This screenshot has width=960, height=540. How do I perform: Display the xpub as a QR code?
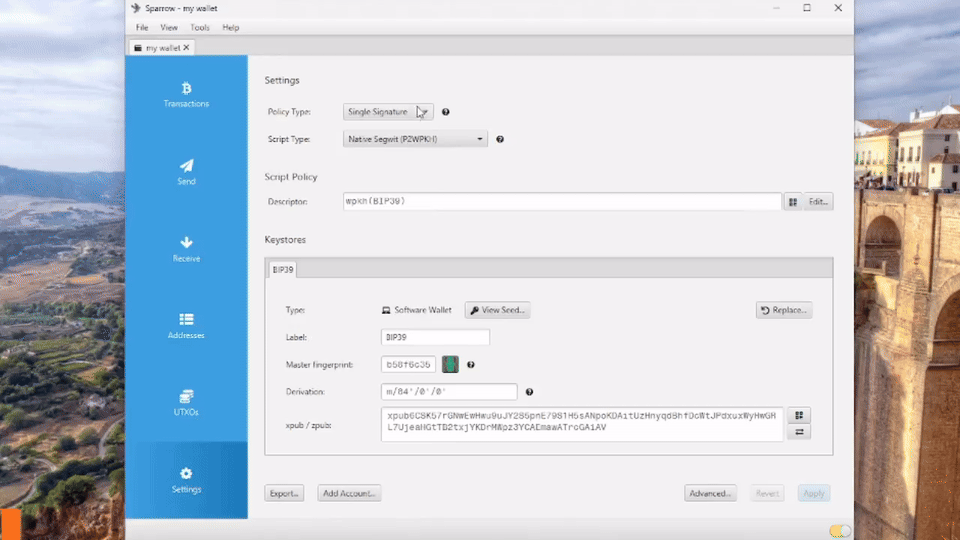point(798,415)
